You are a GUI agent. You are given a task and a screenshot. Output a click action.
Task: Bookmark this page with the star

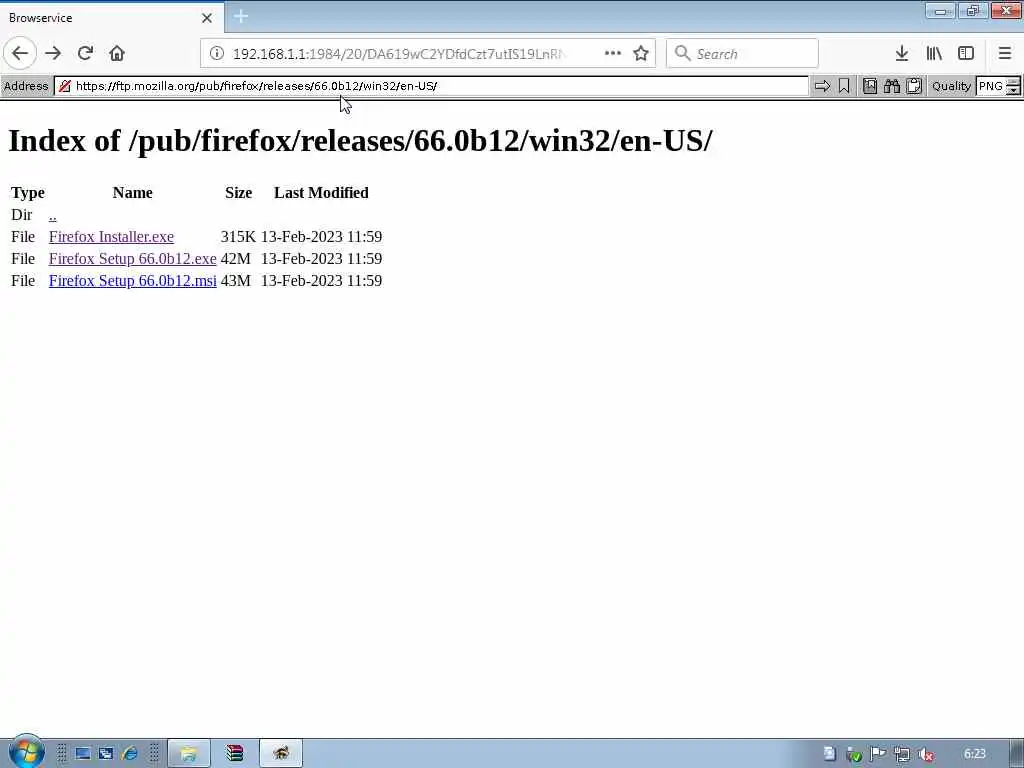coord(641,54)
